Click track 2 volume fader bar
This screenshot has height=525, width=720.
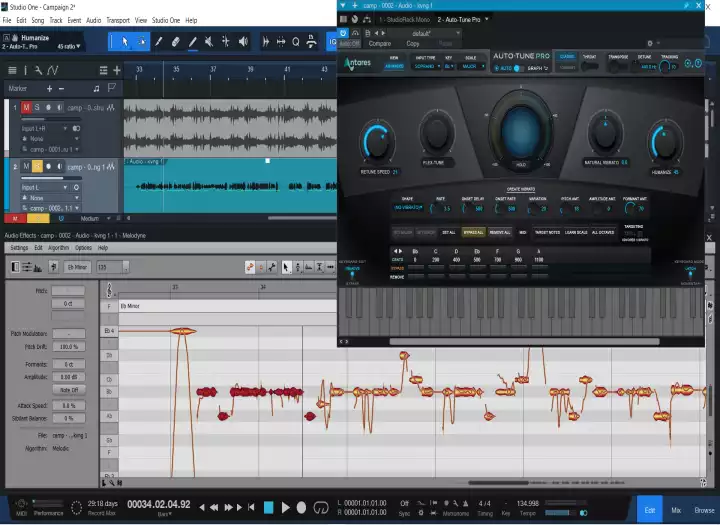pos(51,178)
